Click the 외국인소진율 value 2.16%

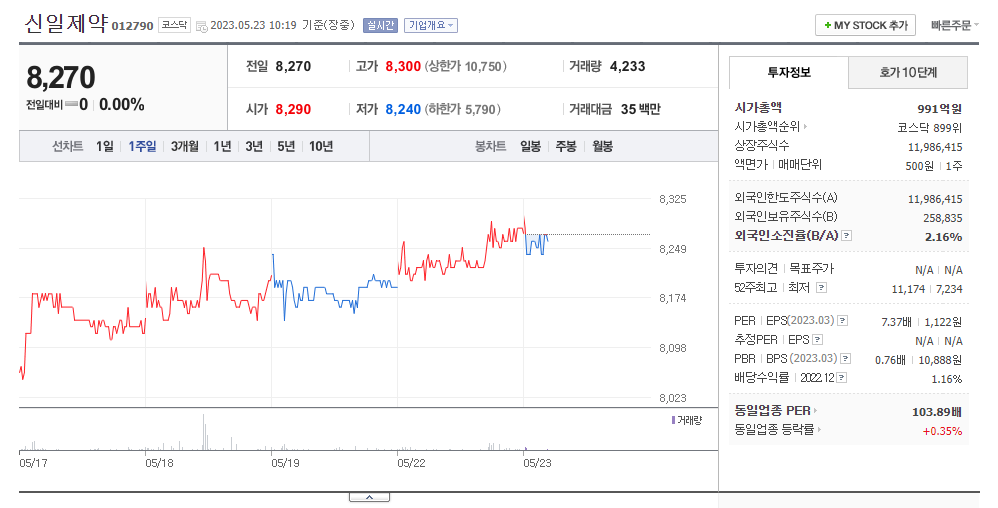tap(943, 237)
